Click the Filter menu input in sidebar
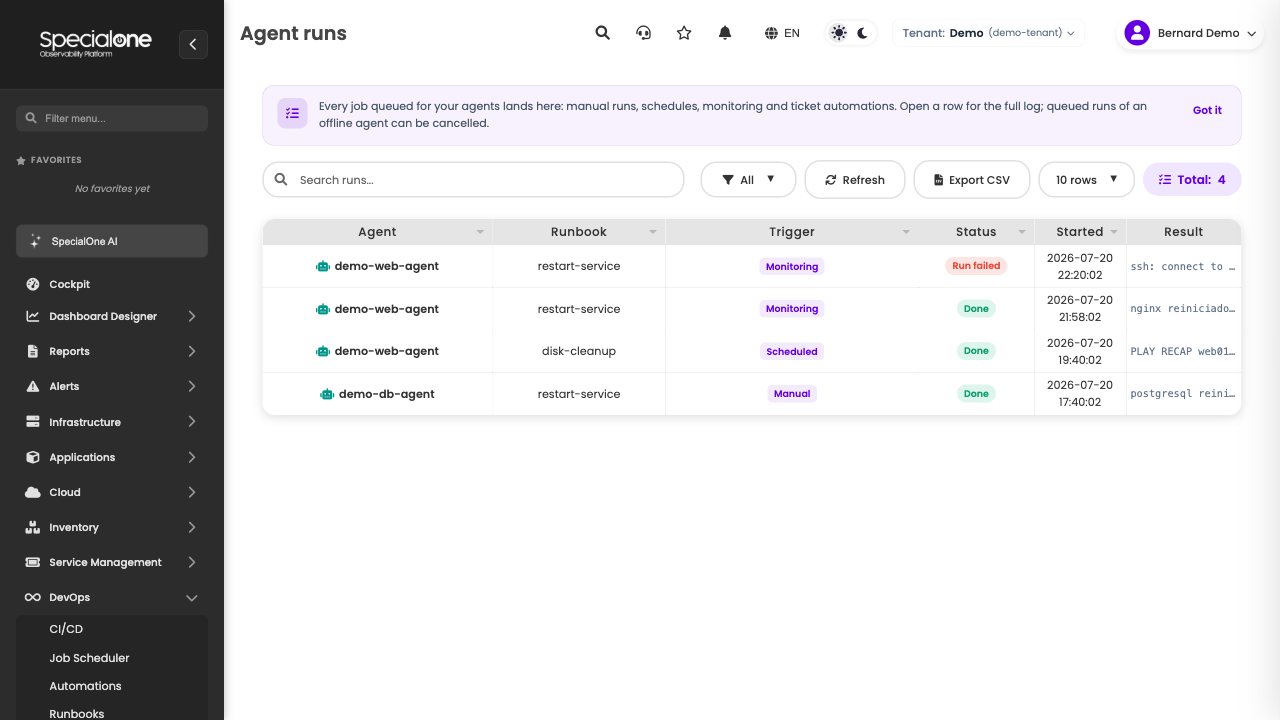Image resolution: width=1280 pixels, height=720 pixels. coord(112,118)
